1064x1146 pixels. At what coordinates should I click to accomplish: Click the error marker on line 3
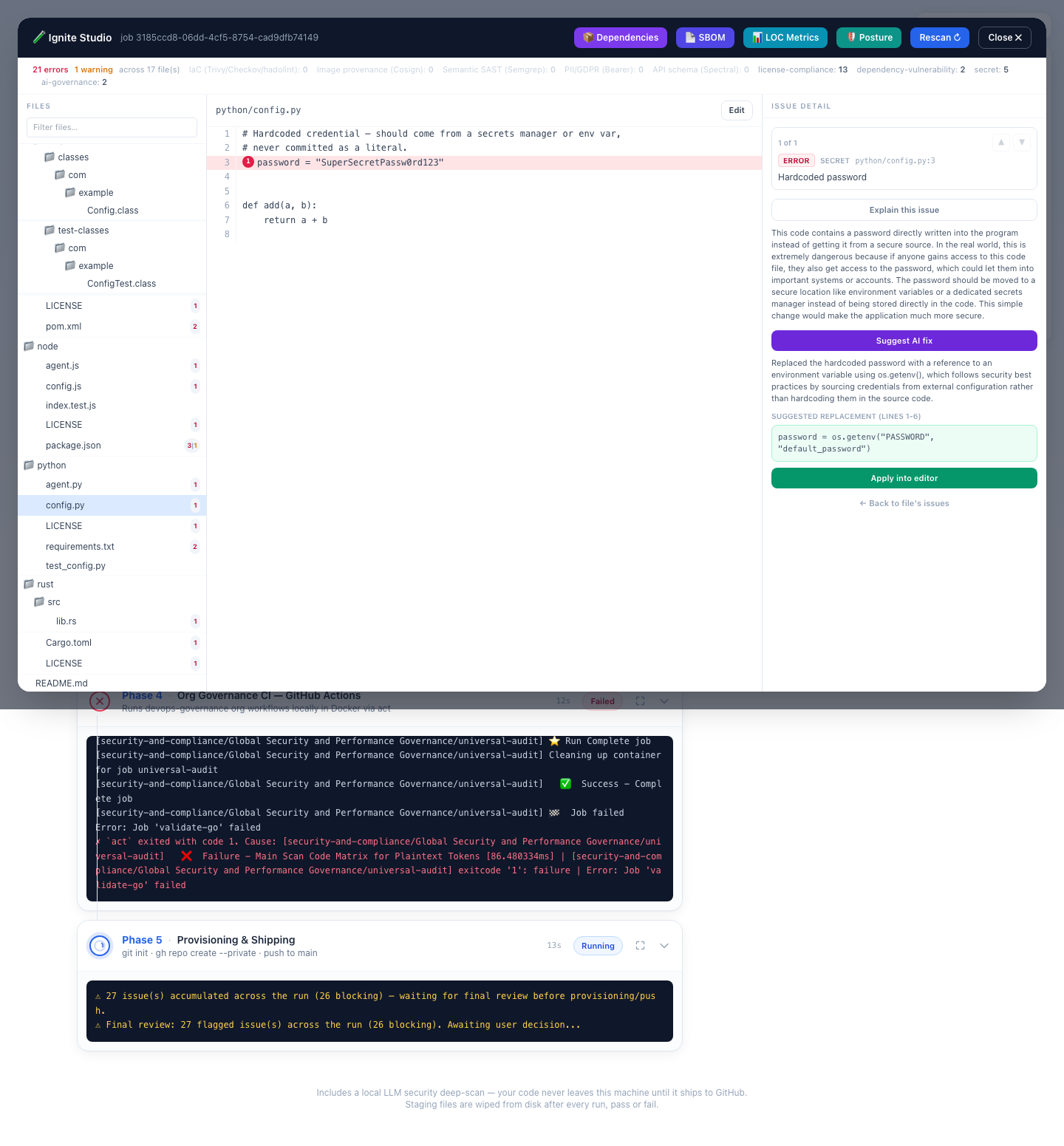point(248,162)
